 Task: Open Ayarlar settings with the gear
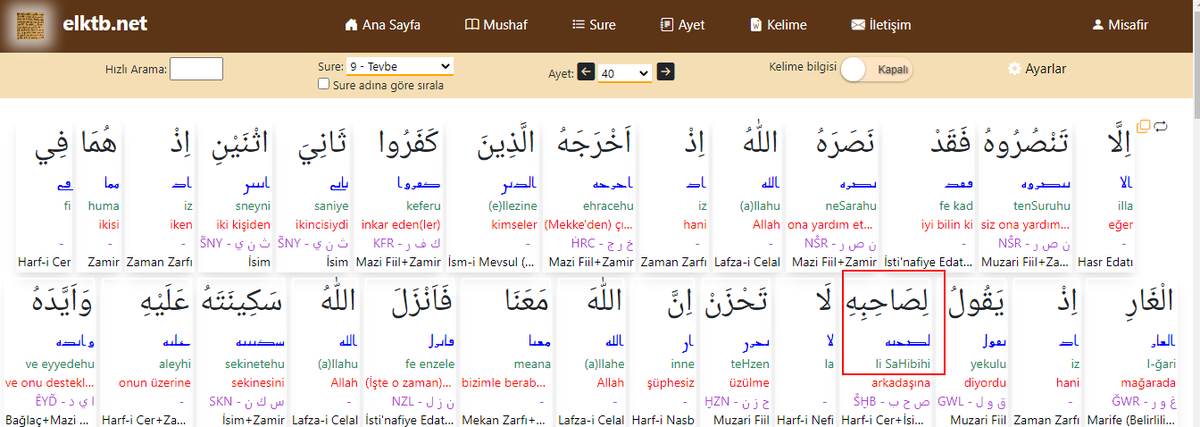point(1037,69)
